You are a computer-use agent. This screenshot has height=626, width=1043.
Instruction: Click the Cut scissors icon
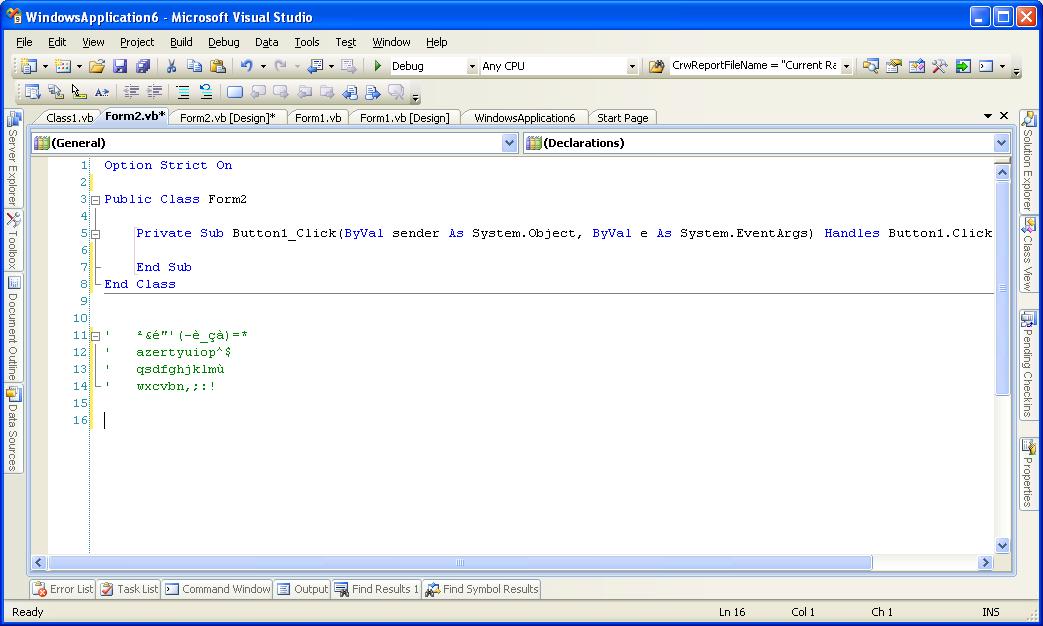coord(171,66)
